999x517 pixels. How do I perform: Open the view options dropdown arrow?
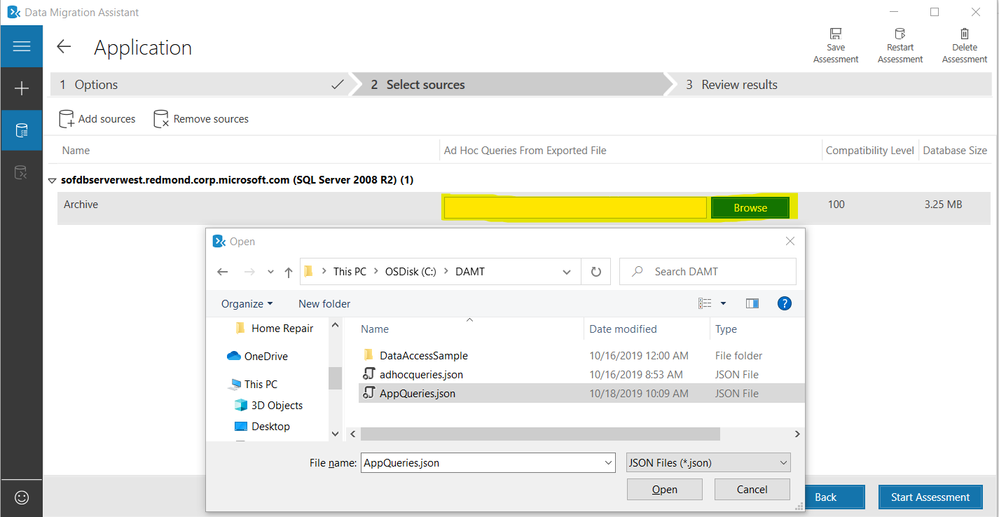723,304
